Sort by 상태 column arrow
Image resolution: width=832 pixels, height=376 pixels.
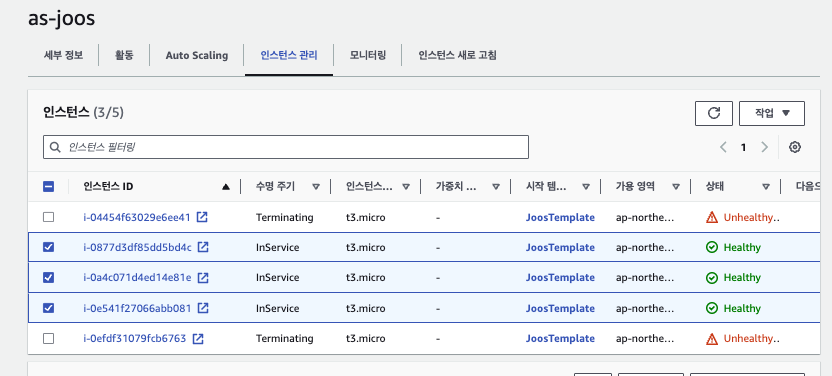click(766, 187)
